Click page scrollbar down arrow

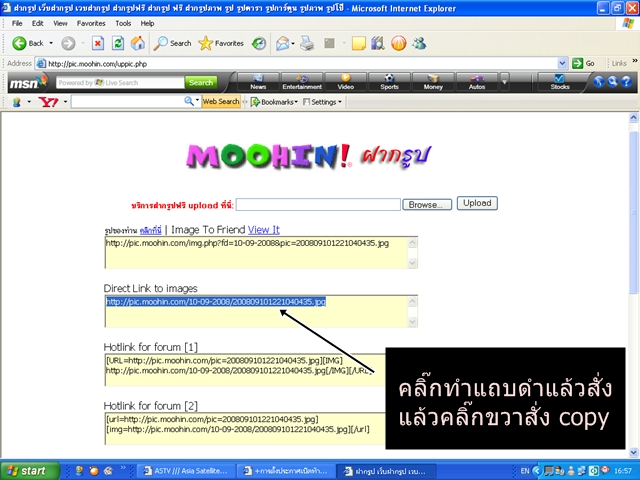tap(633, 452)
